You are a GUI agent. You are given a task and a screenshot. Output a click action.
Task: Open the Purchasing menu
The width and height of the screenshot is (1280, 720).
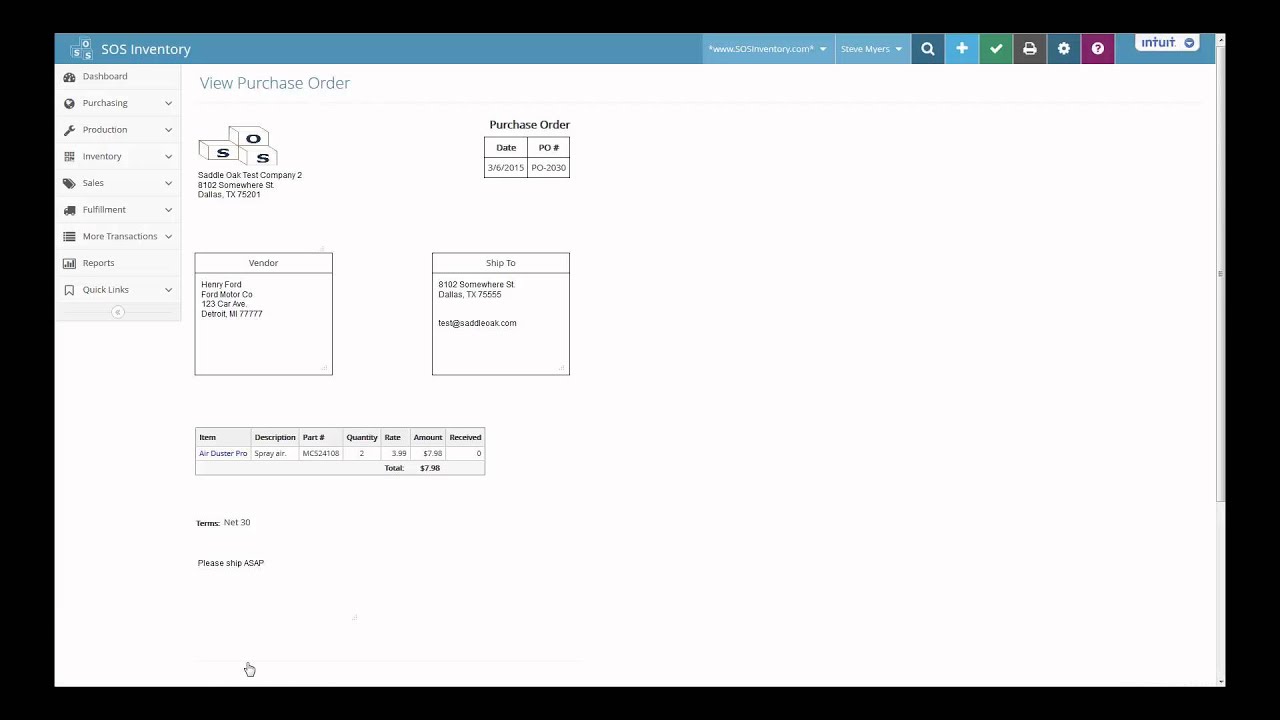[105, 103]
